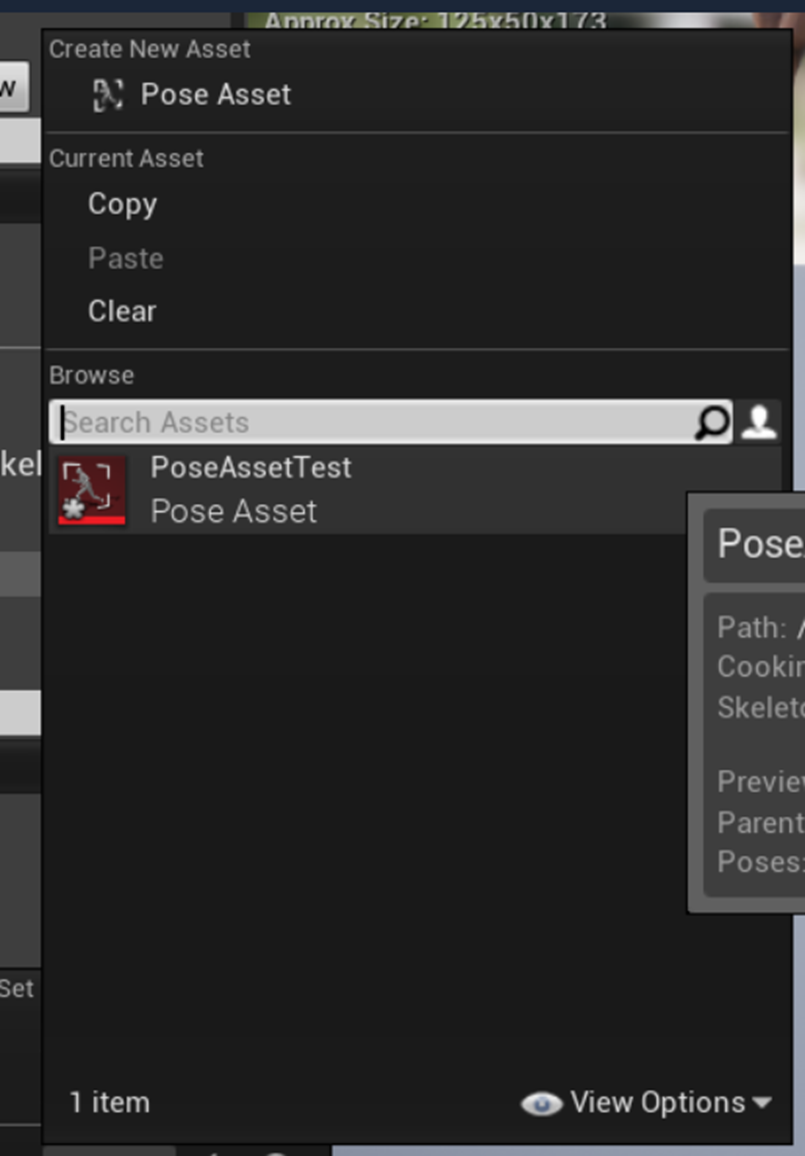Click the Pose title in the tooltip panel
Screen dimensions: 805x1156
click(x=761, y=544)
